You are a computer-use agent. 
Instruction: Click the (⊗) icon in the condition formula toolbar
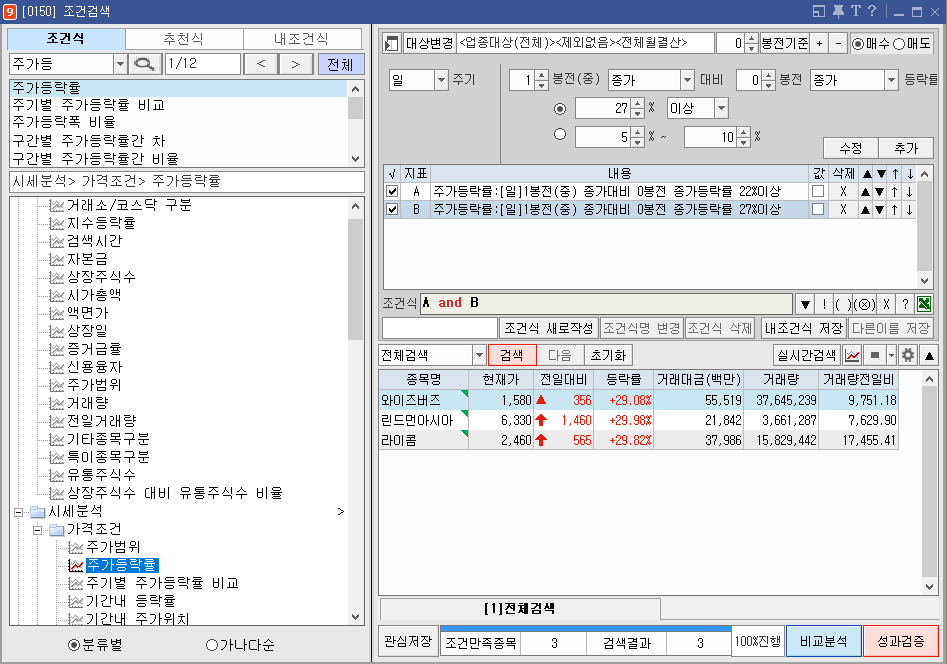coord(865,304)
